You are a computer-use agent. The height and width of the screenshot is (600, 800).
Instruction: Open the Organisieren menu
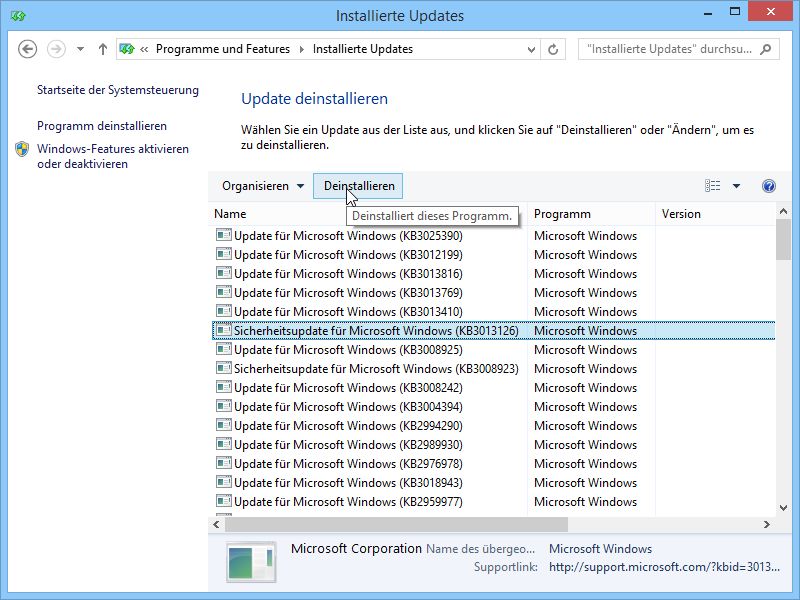[x=263, y=186]
